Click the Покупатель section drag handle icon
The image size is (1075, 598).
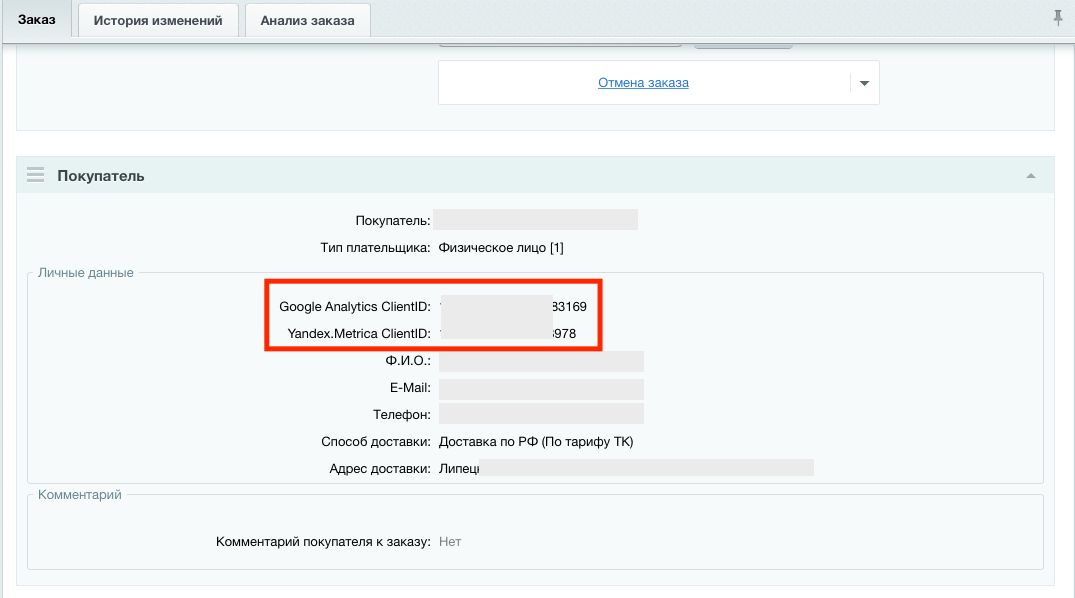pyautogui.click(x=36, y=175)
